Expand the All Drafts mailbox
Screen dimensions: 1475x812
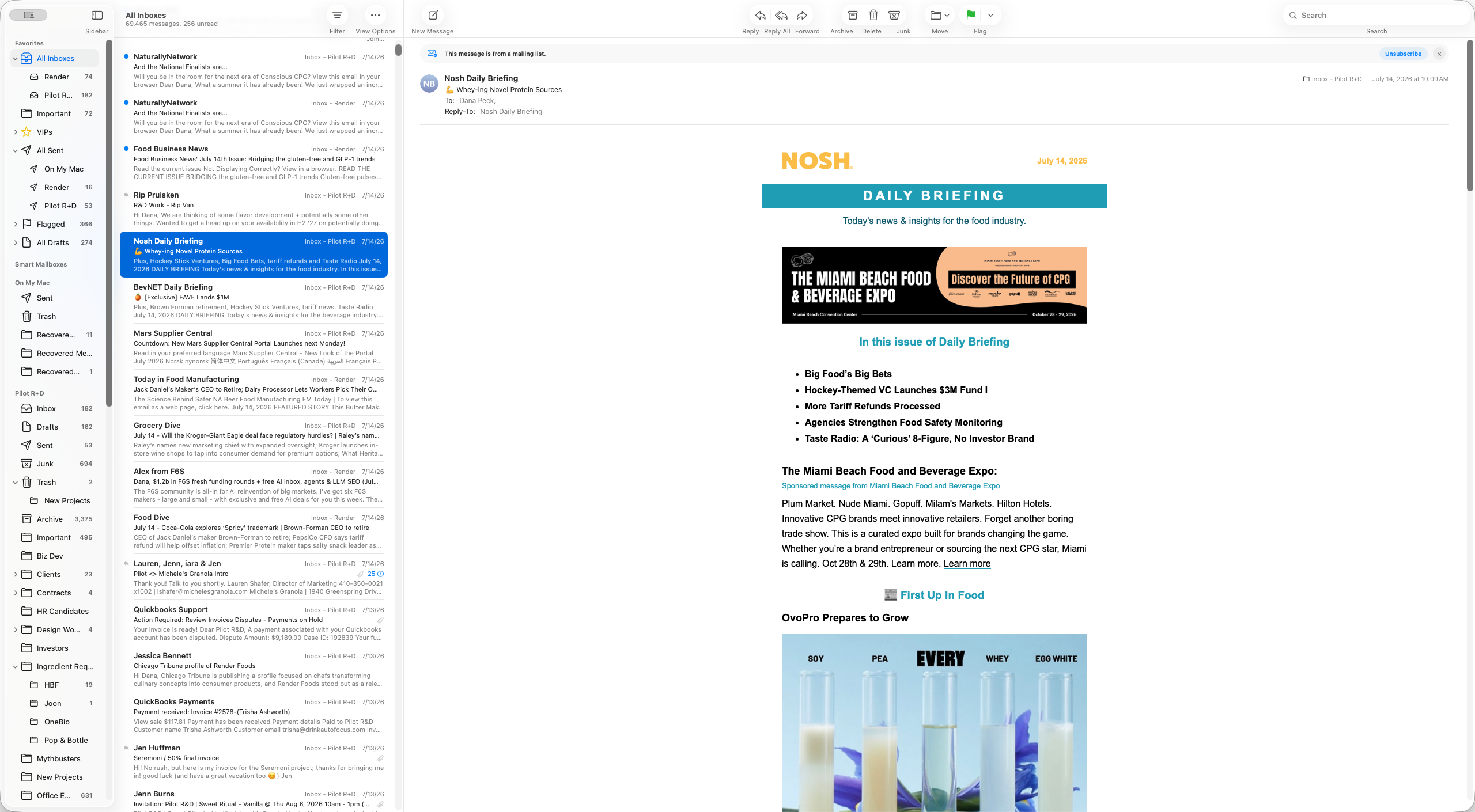point(16,242)
